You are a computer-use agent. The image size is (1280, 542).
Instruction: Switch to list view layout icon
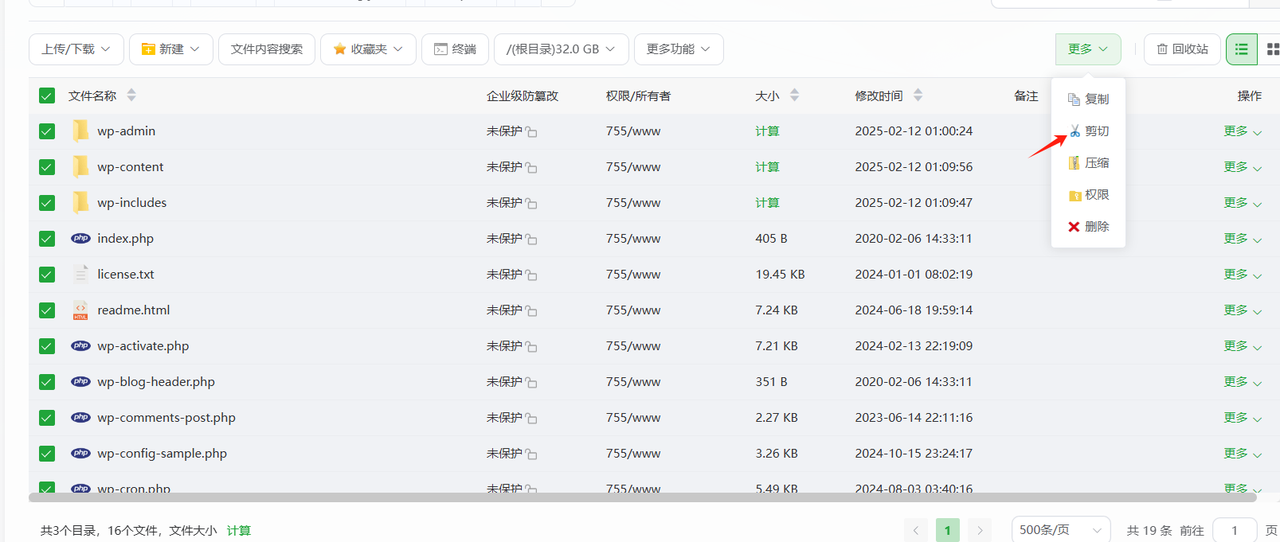pyautogui.click(x=1242, y=49)
